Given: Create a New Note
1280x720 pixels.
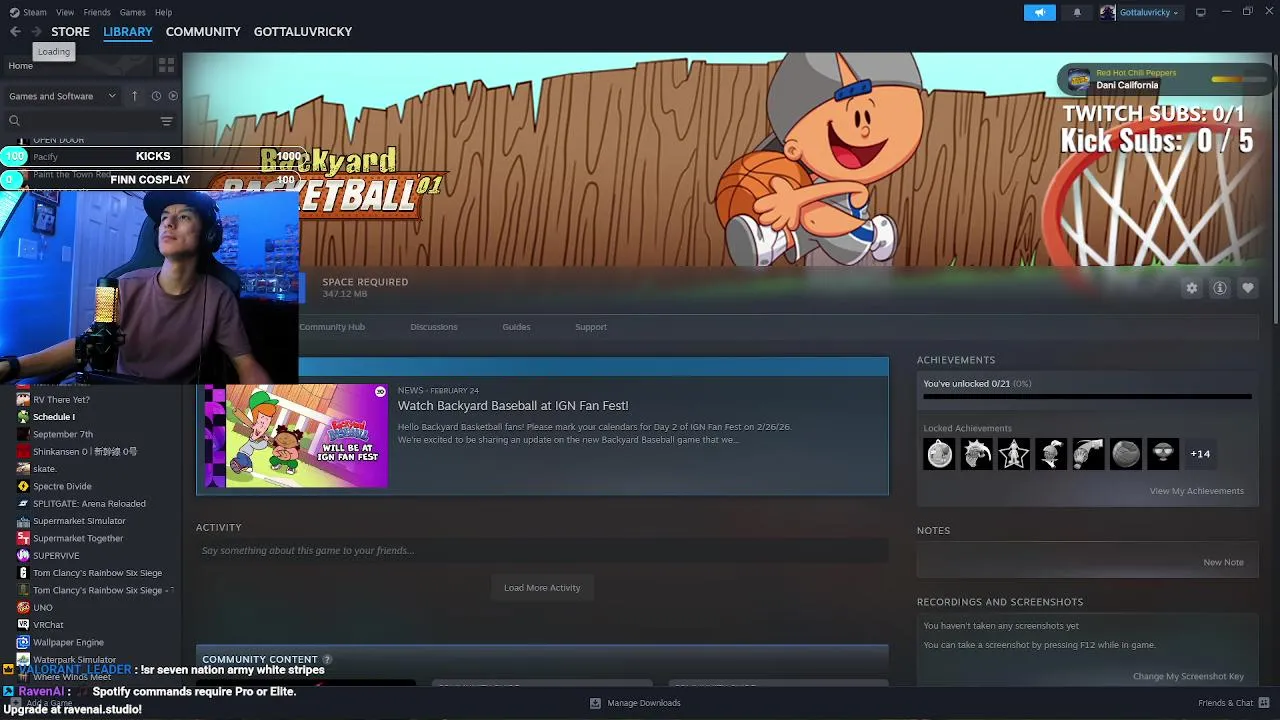Looking at the screenshot, I should pyautogui.click(x=1223, y=562).
